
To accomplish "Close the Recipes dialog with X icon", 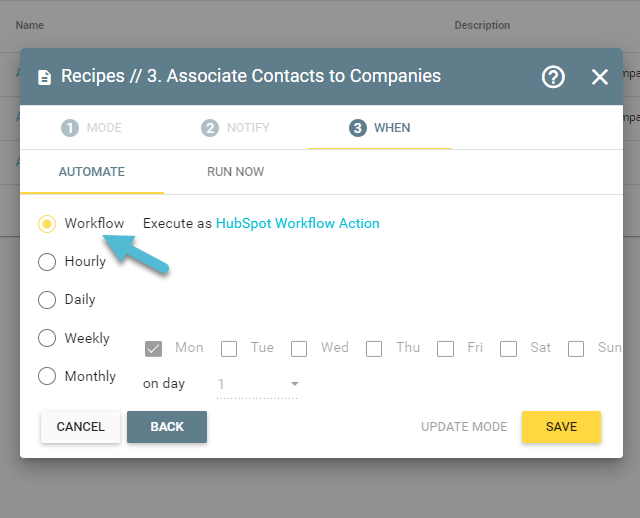I will click(x=600, y=77).
